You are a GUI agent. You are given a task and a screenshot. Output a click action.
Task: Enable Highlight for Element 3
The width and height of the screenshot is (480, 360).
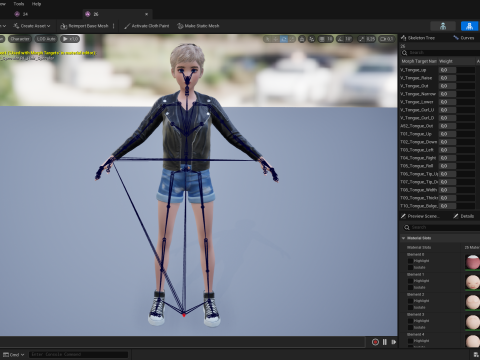(x=410, y=321)
